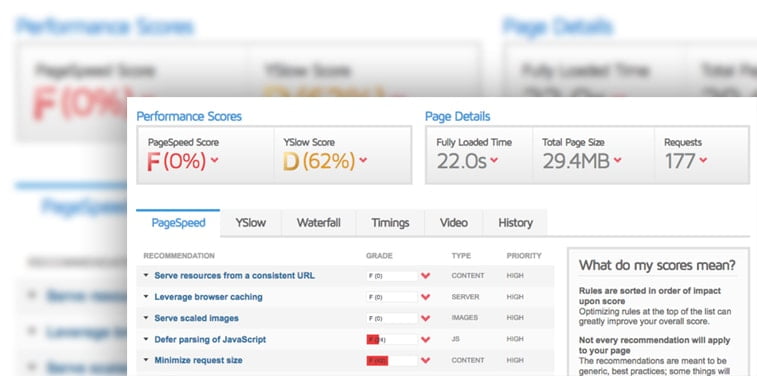The image size is (757, 376).
Task: Click red chevron in Defer parsing row
Action: tap(425, 340)
